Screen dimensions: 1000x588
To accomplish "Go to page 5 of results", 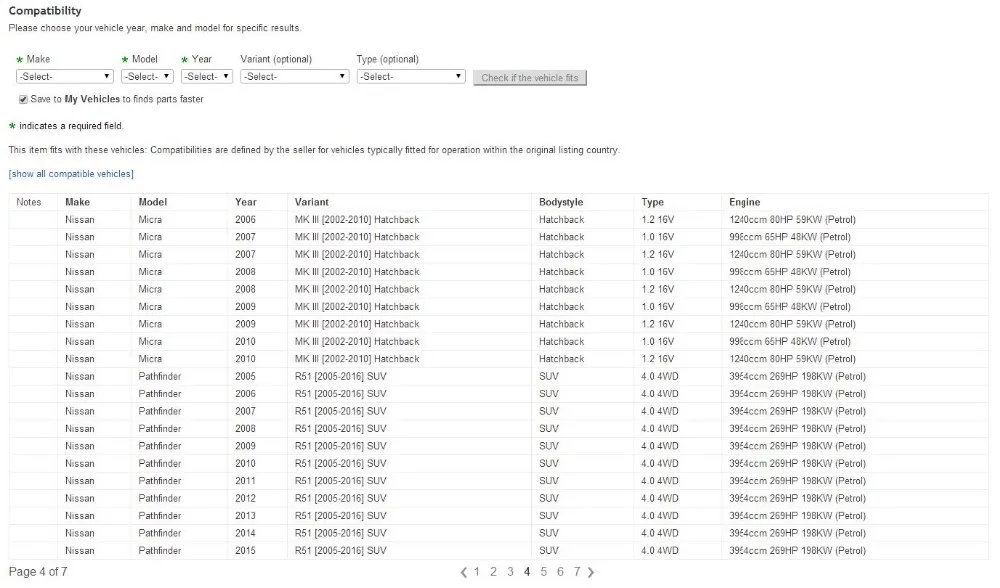I will coord(543,572).
